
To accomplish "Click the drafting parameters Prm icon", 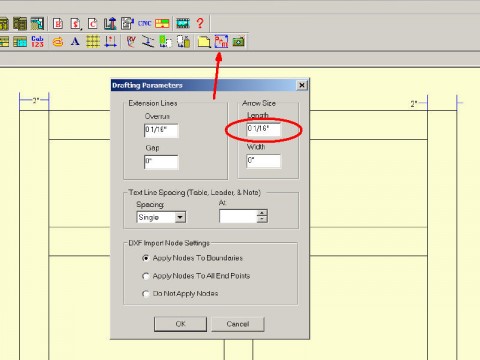I will coord(221,41).
